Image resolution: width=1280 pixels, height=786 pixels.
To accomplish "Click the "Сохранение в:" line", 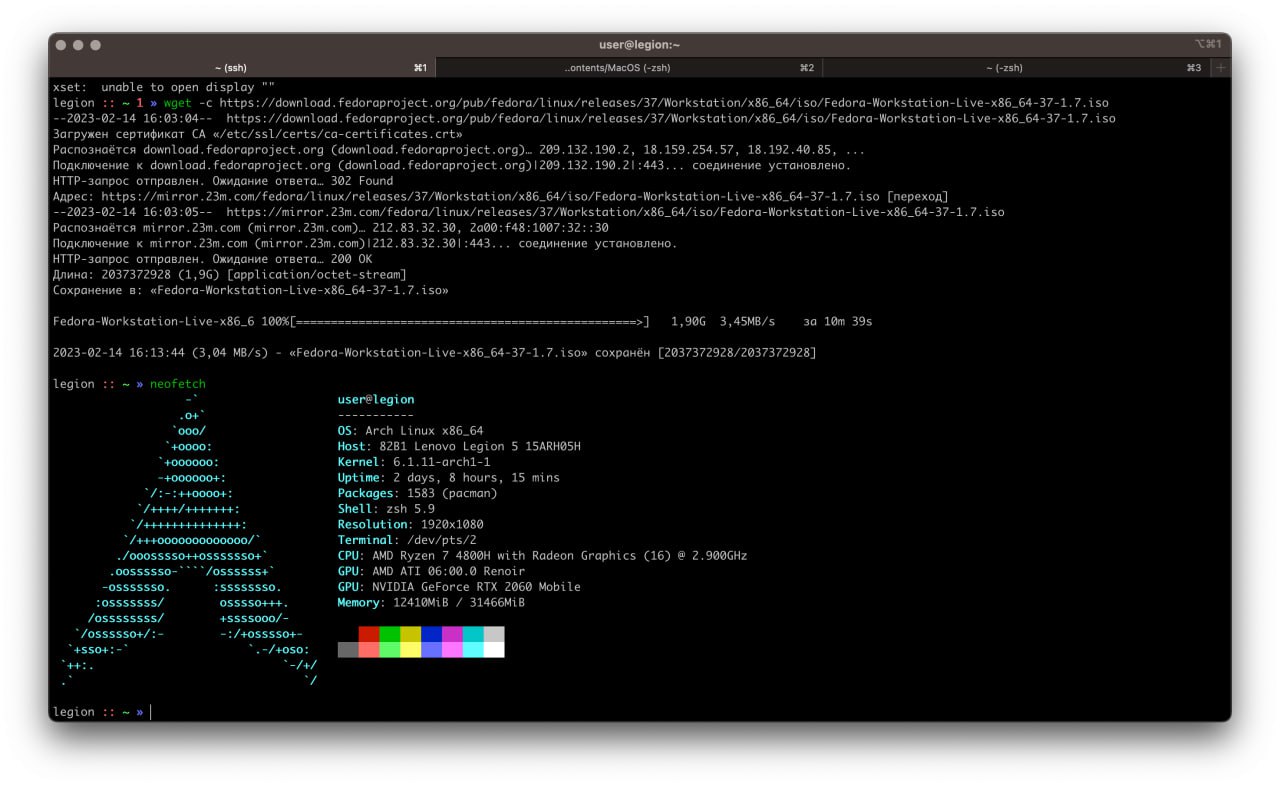I will [251, 290].
